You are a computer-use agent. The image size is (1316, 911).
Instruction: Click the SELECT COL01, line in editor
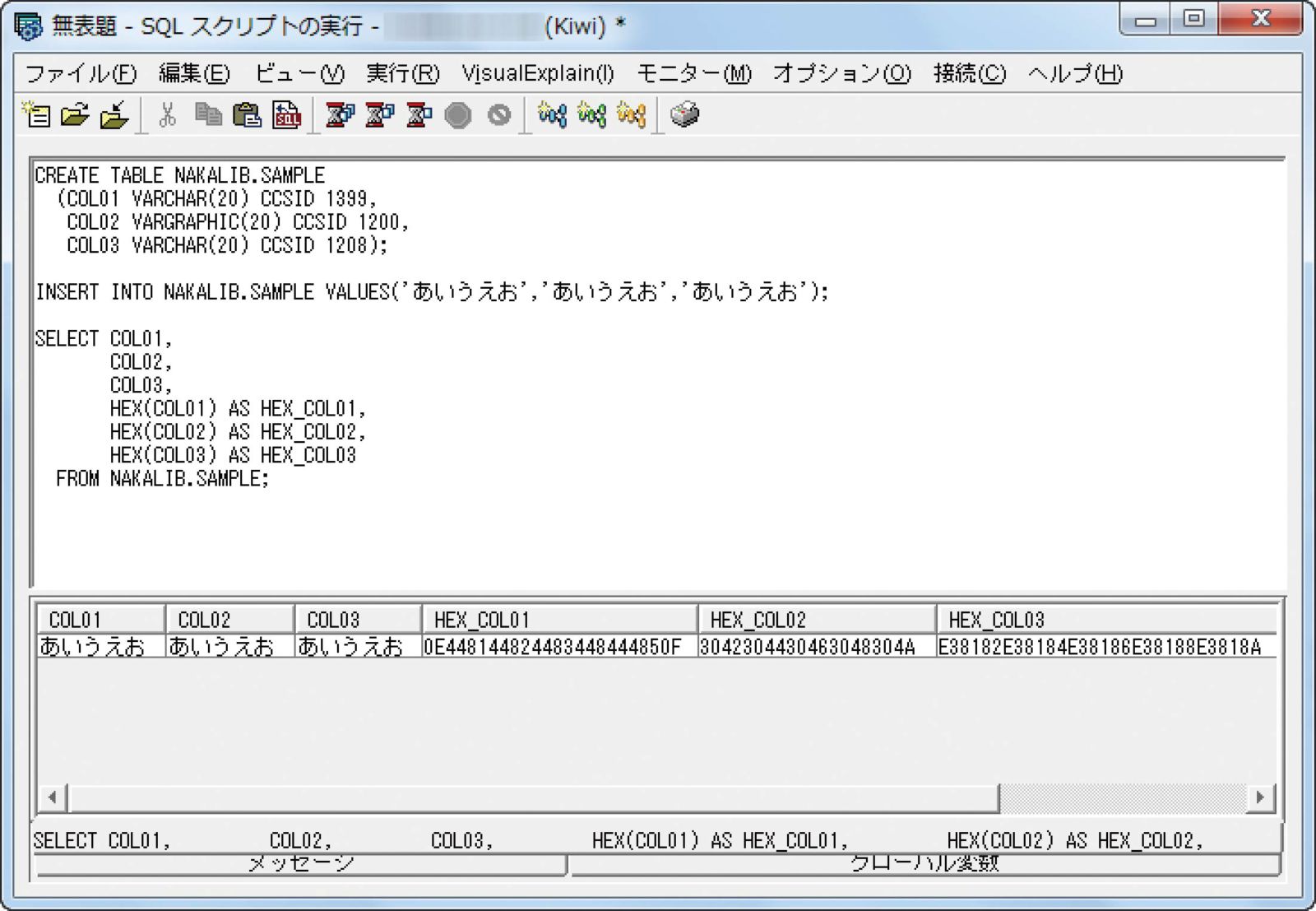pos(104,339)
